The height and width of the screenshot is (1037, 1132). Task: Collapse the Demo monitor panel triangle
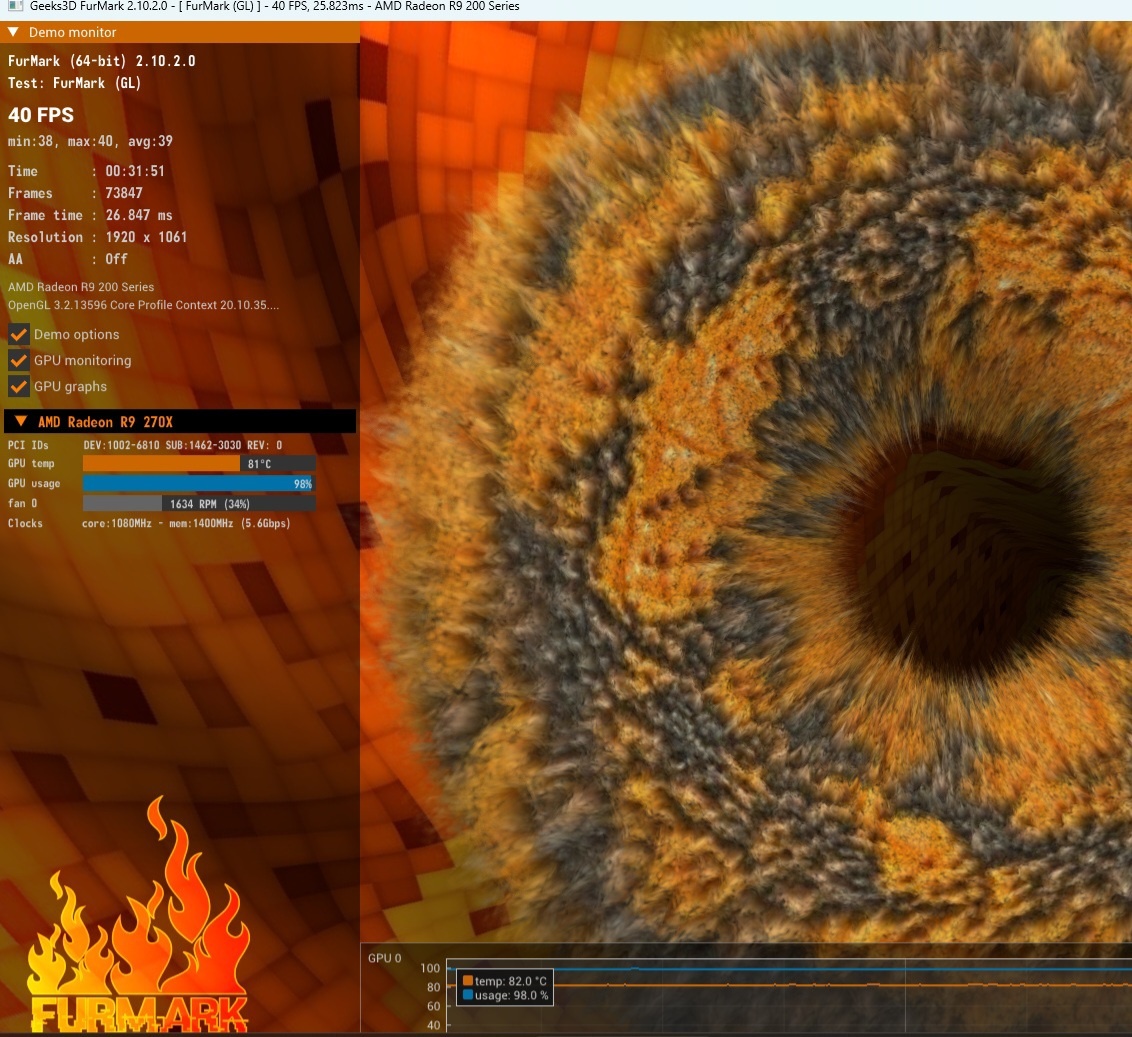pyautogui.click(x=13, y=32)
